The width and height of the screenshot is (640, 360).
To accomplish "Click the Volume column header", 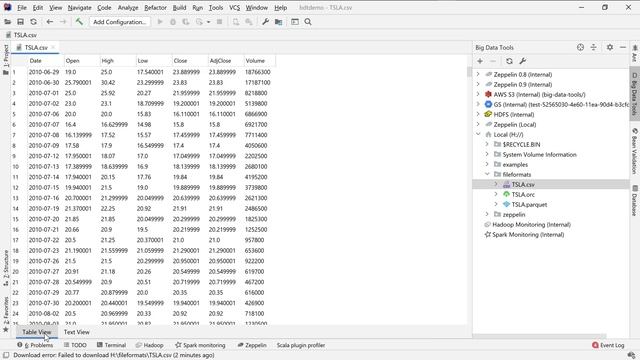I will click(260, 61).
